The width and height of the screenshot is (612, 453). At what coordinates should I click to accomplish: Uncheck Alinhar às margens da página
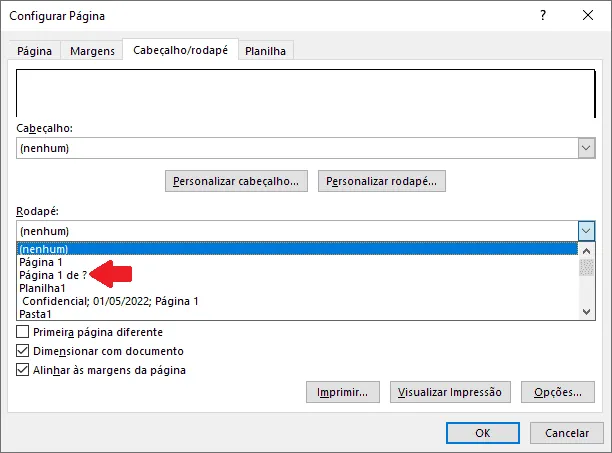click(23, 370)
